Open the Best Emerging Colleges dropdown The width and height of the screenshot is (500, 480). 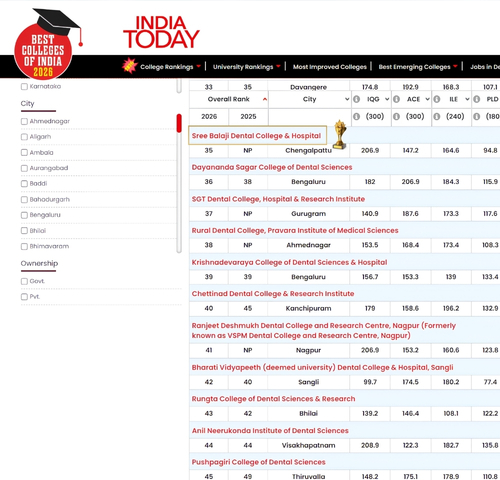click(418, 67)
